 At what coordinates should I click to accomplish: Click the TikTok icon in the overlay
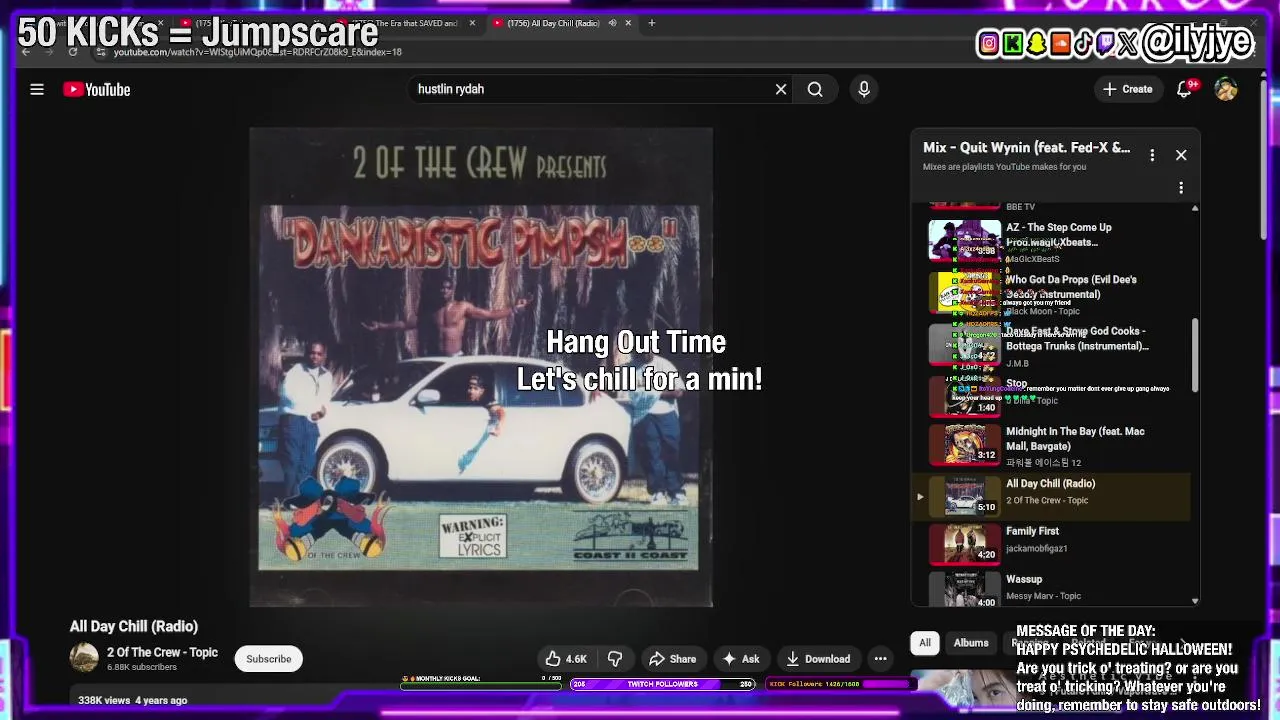pos(1083,43)
